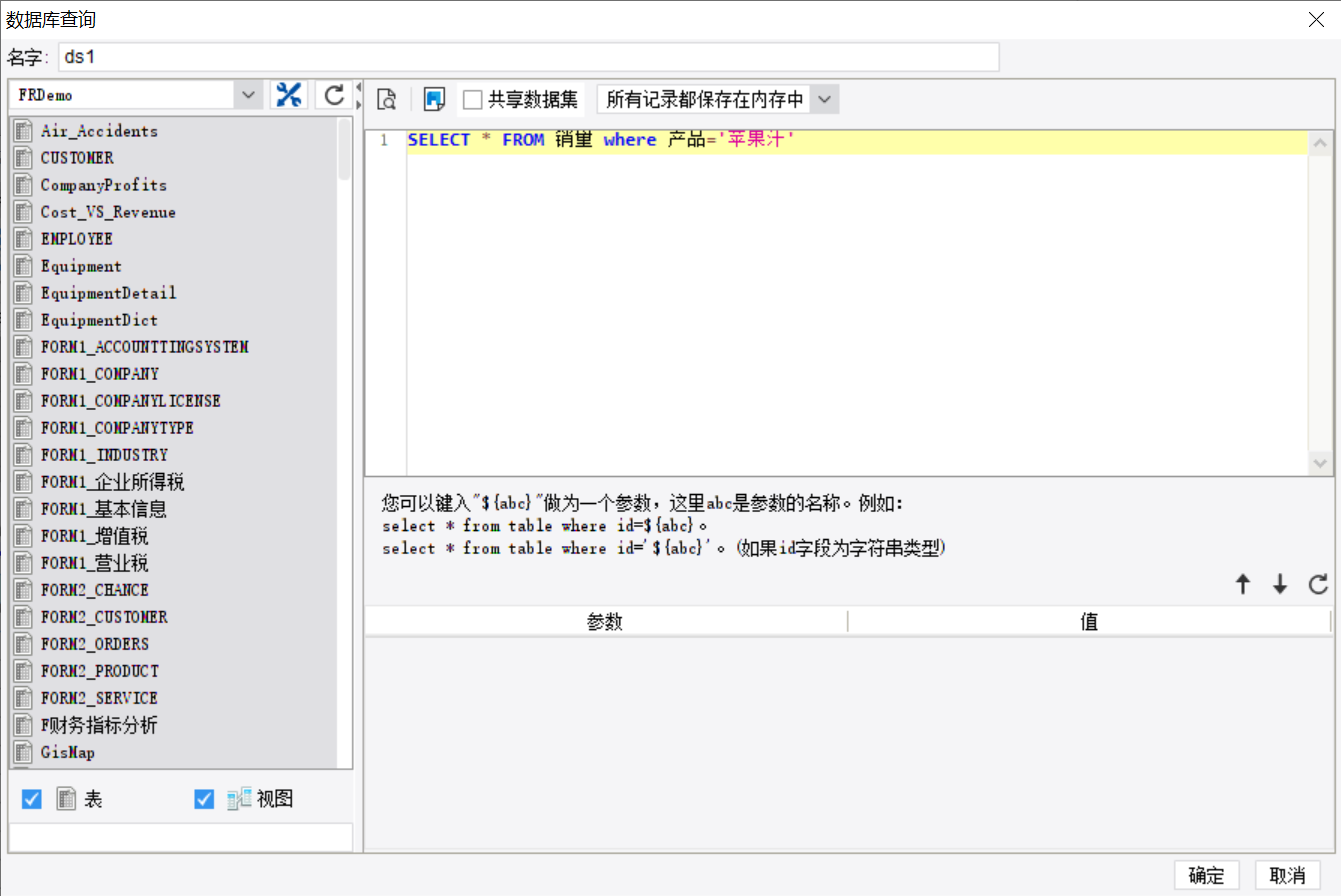Click the SQL editor scroll down arrow
The width and height of the screenshot is (1341, 896).
click(x=1320, y=464)
